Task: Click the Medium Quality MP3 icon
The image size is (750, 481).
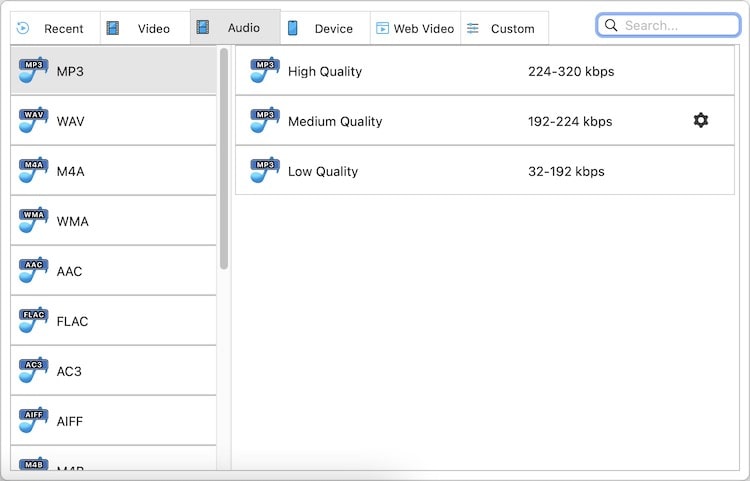Action: pyautogui.click(x=265, y=120)
